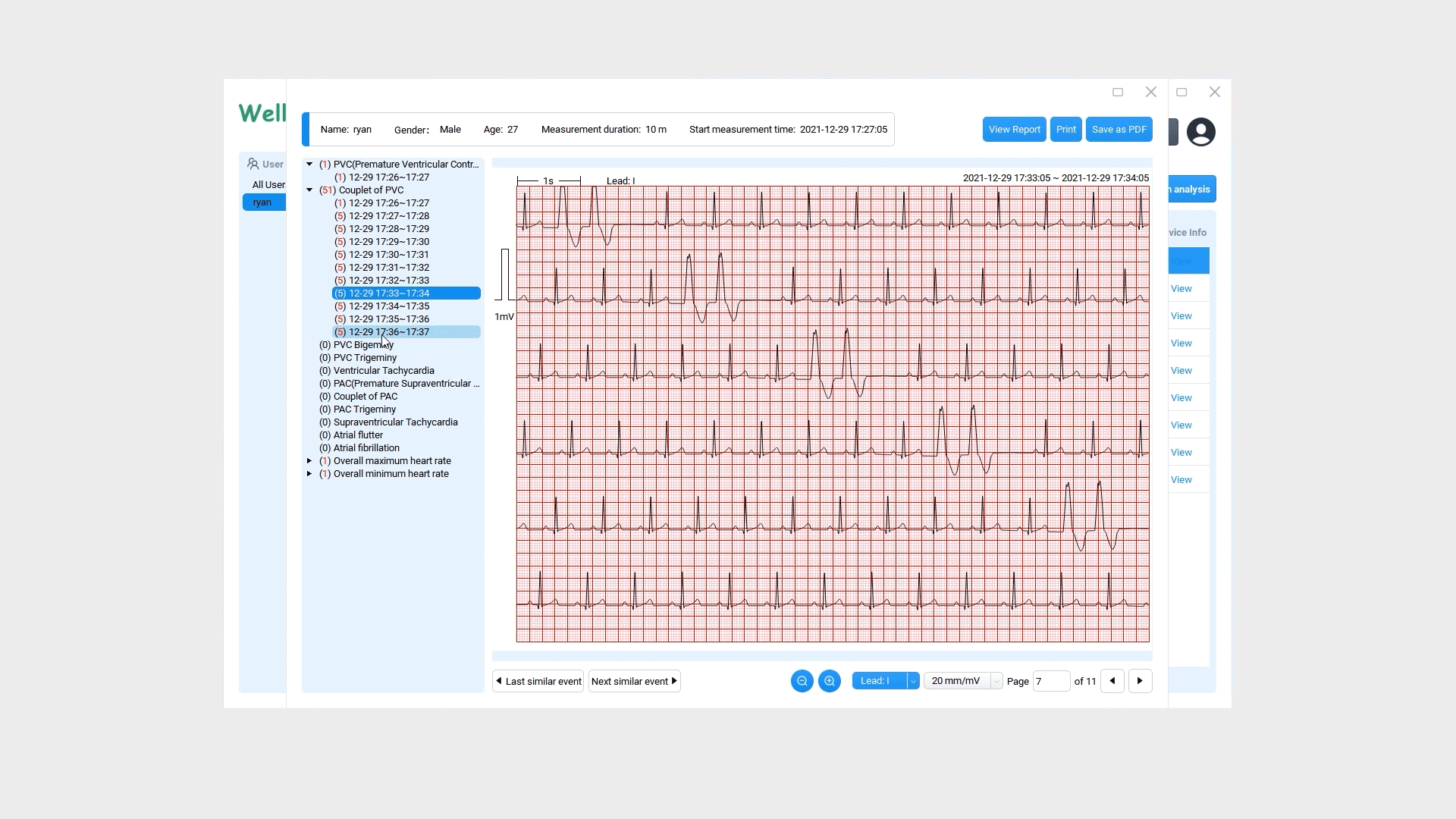Select couplet event 12-29 17:30~17:31
The image size is (1456, 819).
(x=382, y=254)
